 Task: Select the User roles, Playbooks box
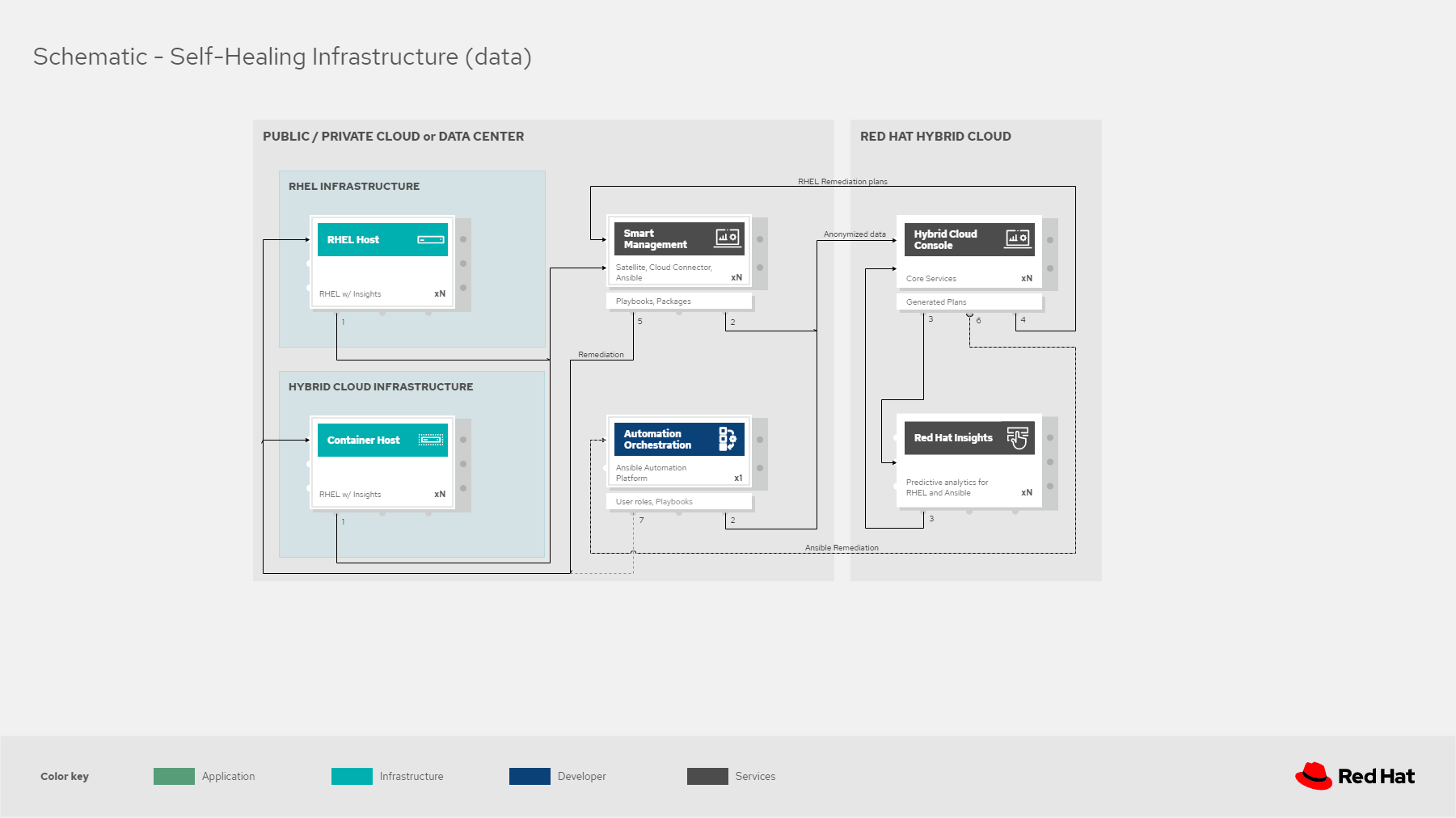click(679, 502)
